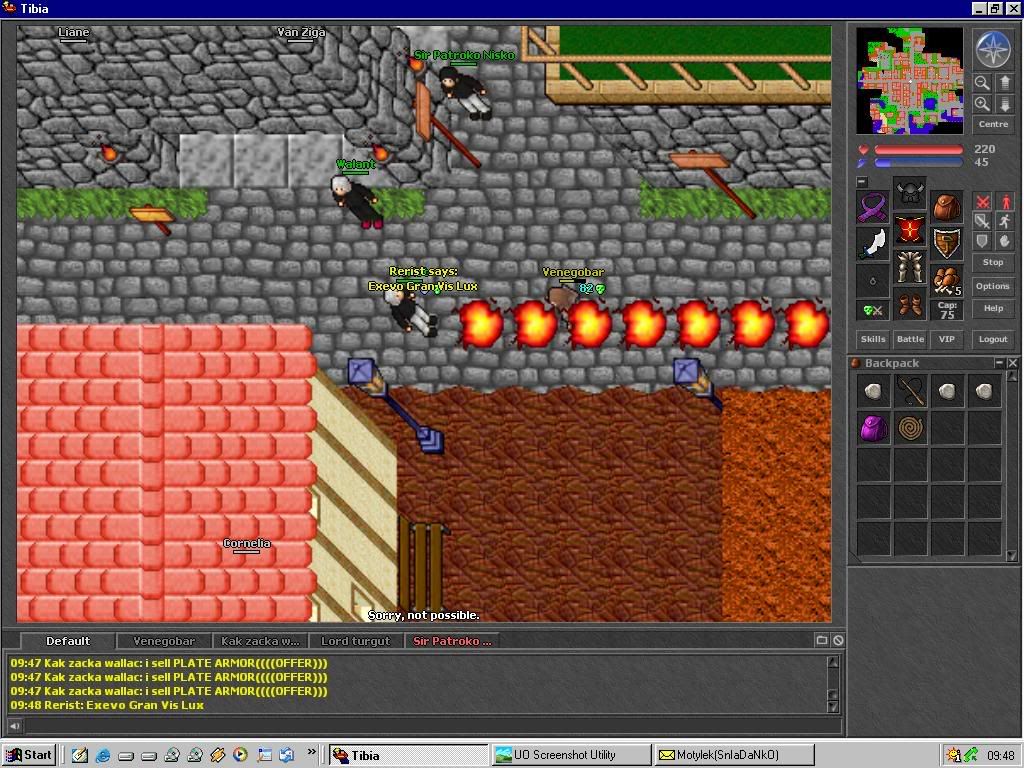
Task: Open the Battle list
Action: point(910,339)
